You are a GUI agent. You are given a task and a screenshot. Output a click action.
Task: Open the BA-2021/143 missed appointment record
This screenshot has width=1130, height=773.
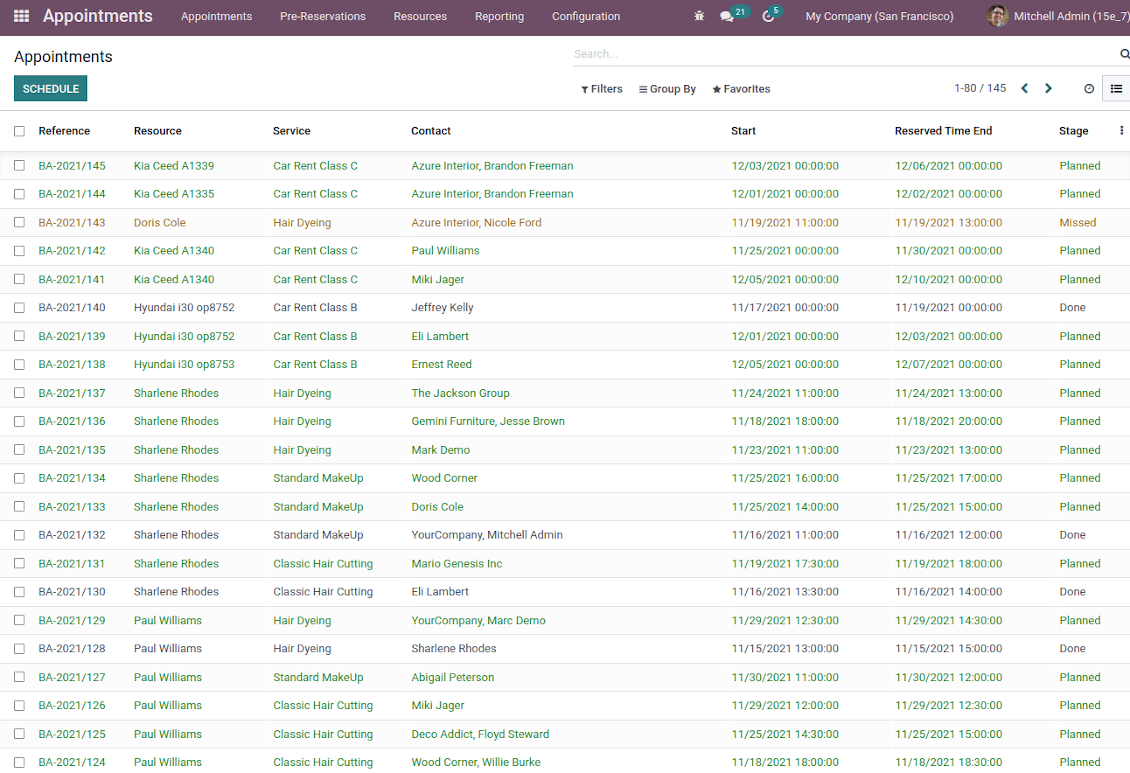(72, 223)
